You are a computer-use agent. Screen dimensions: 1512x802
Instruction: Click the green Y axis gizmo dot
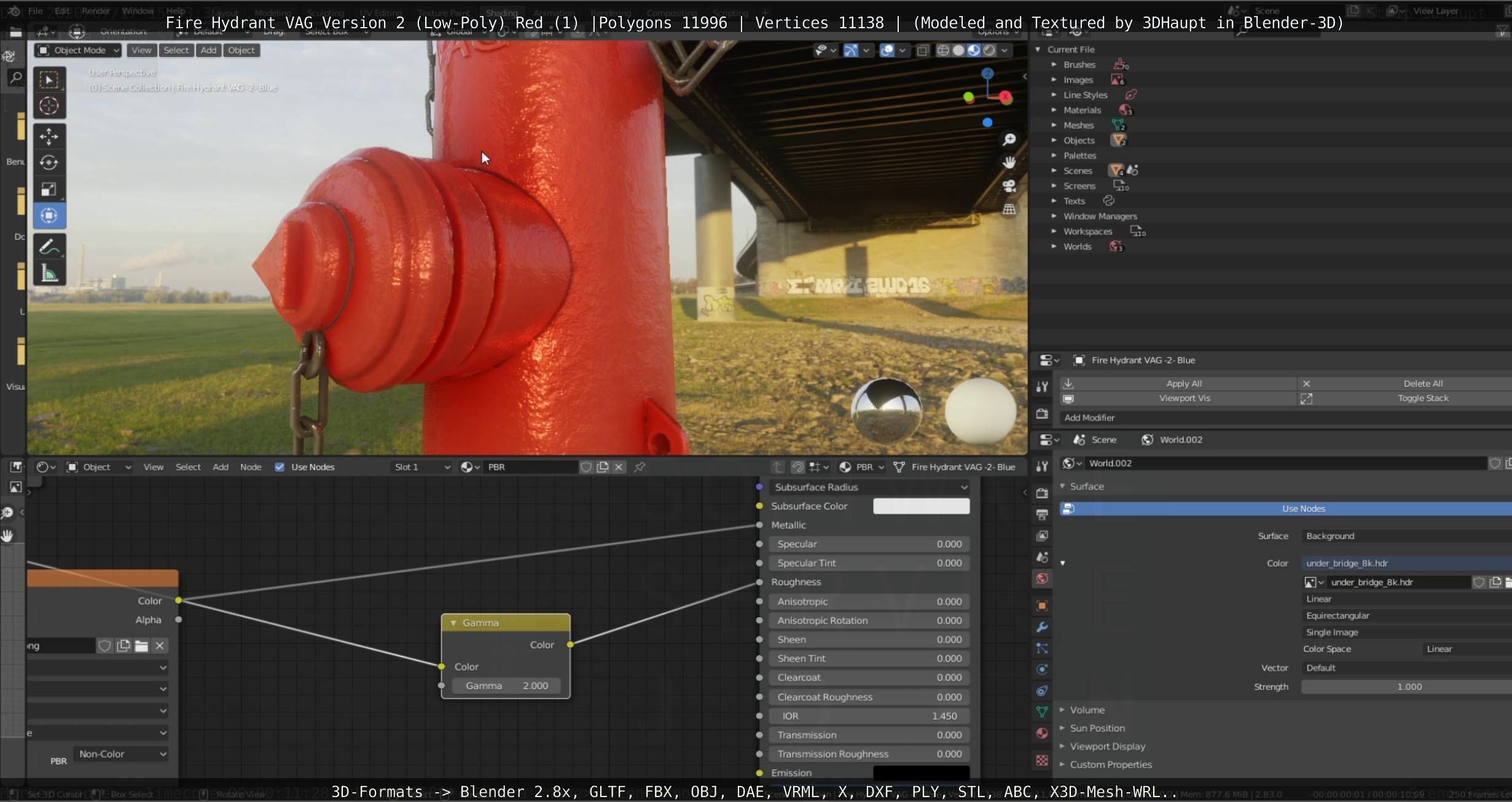tap(968, 97)
